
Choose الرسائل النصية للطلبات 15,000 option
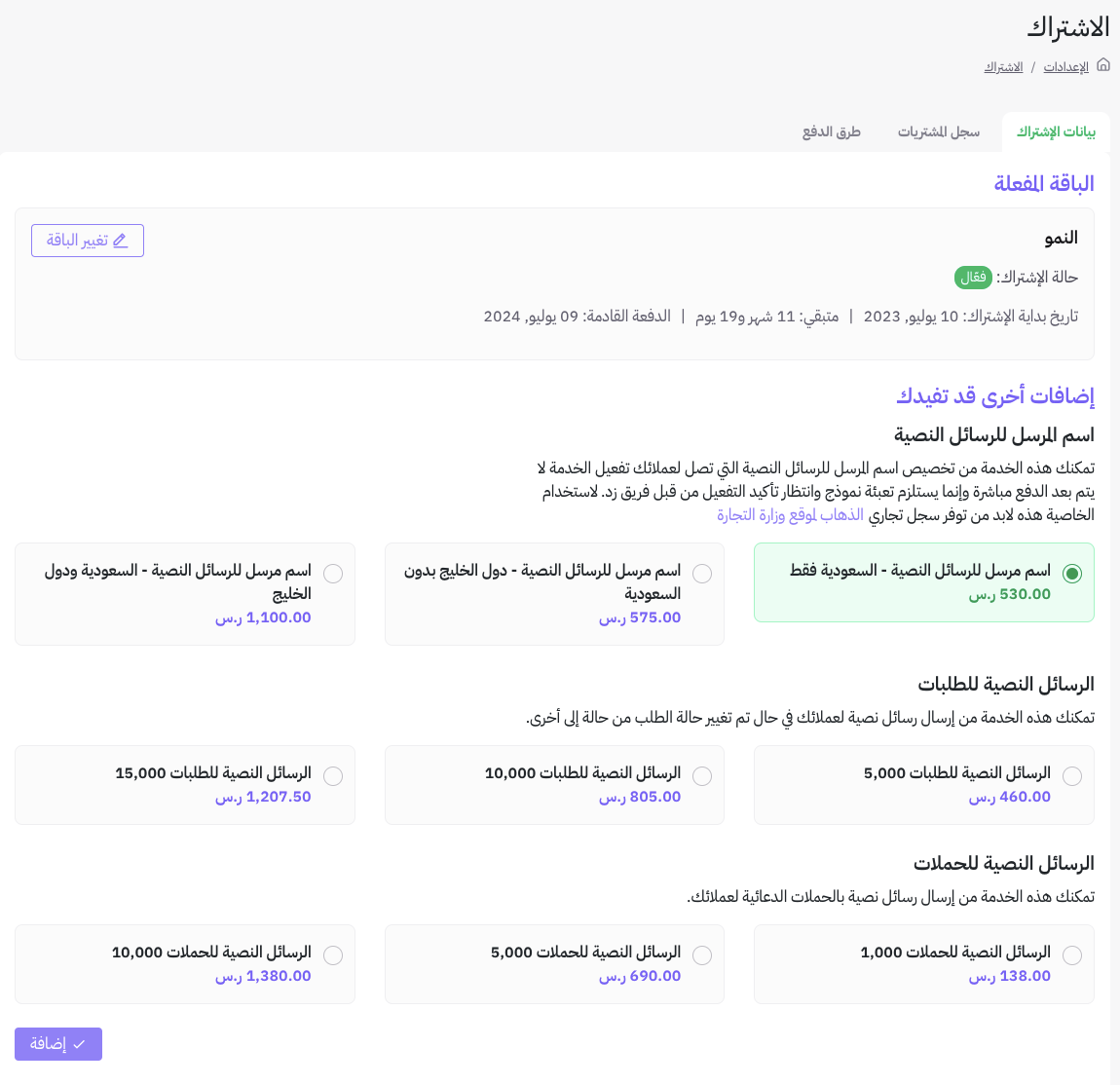(333, 775)
